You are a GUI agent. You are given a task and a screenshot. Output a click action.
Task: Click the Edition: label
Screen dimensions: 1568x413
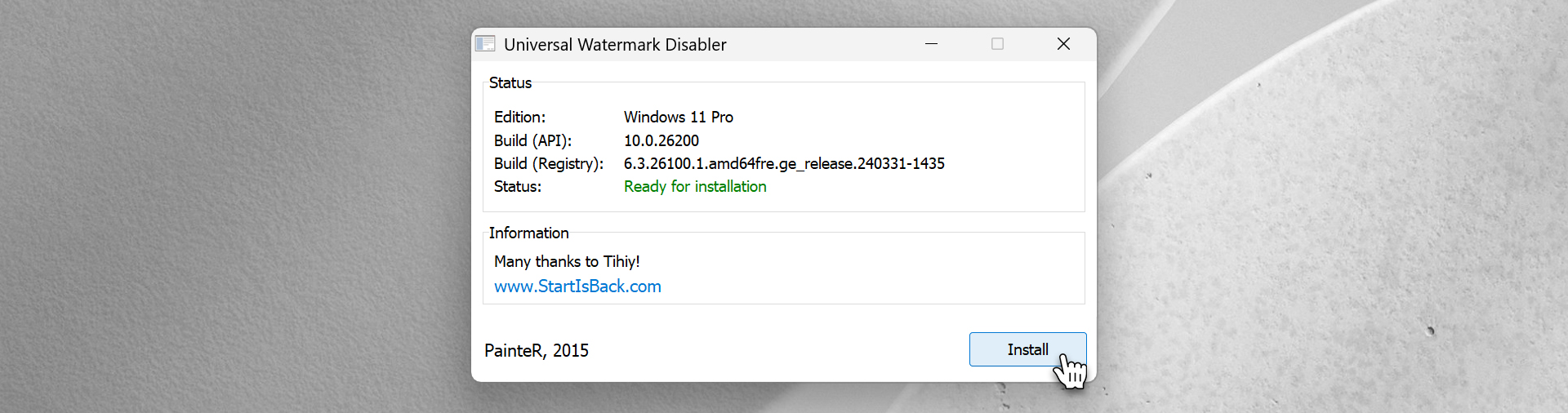[519, 118]
